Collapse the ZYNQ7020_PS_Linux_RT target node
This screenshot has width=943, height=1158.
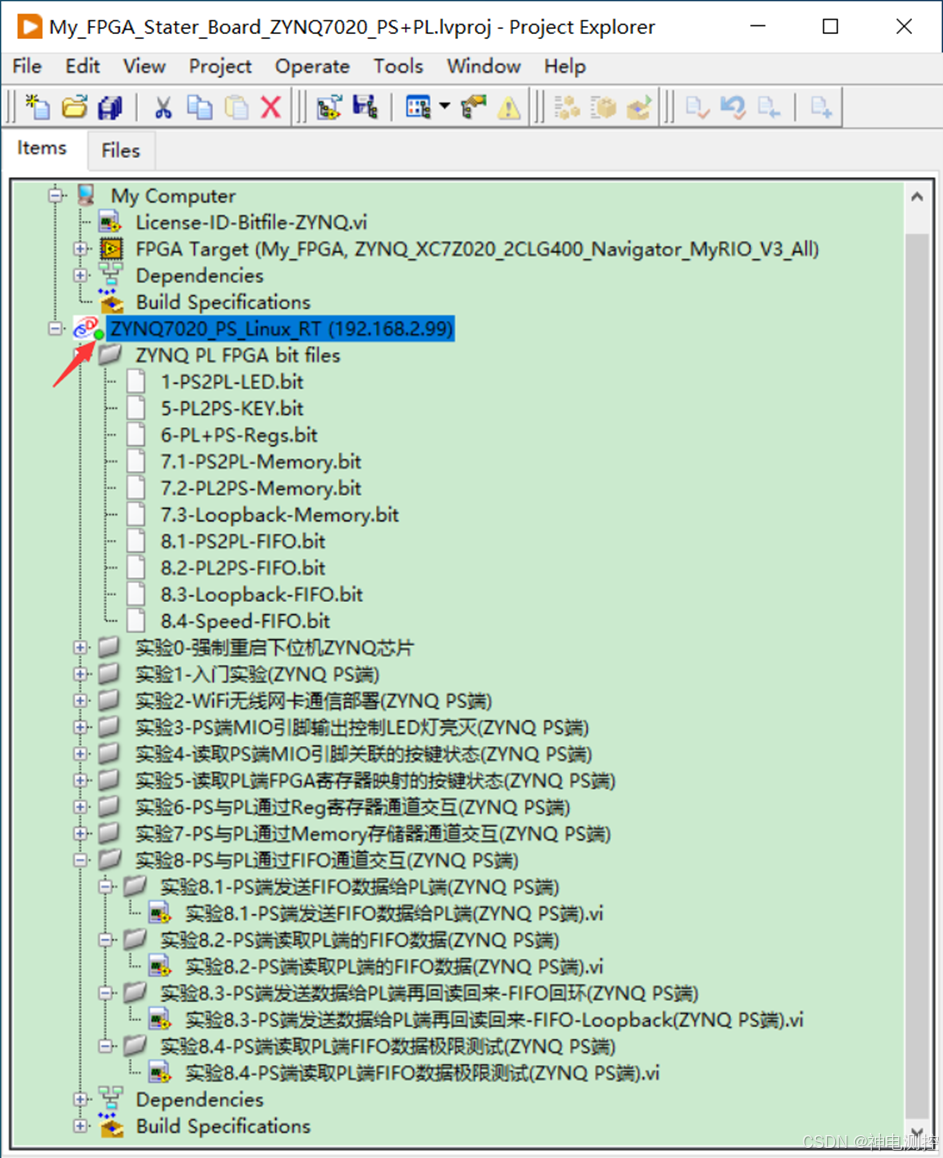(55, 328)
